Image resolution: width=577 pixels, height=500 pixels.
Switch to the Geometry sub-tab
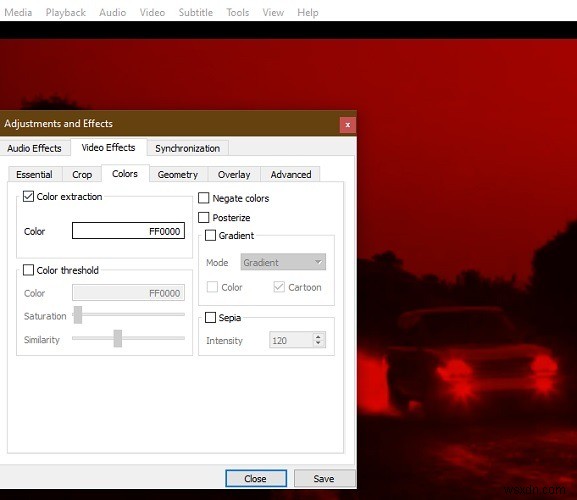coord(178,174)
